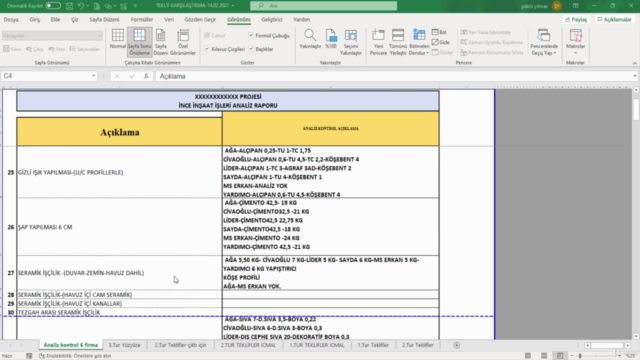
Task: Open the Yardım ribbon tab
Action: [302, 20]
